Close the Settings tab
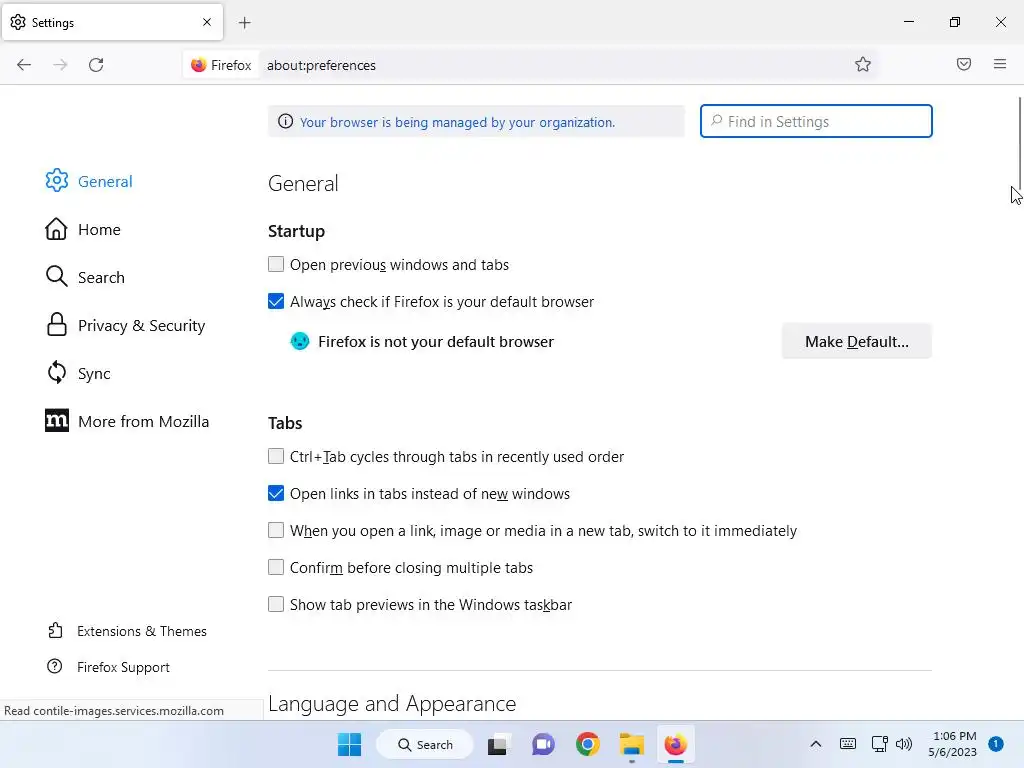This screenshot has height=768, width=1024. click(207, 22)
